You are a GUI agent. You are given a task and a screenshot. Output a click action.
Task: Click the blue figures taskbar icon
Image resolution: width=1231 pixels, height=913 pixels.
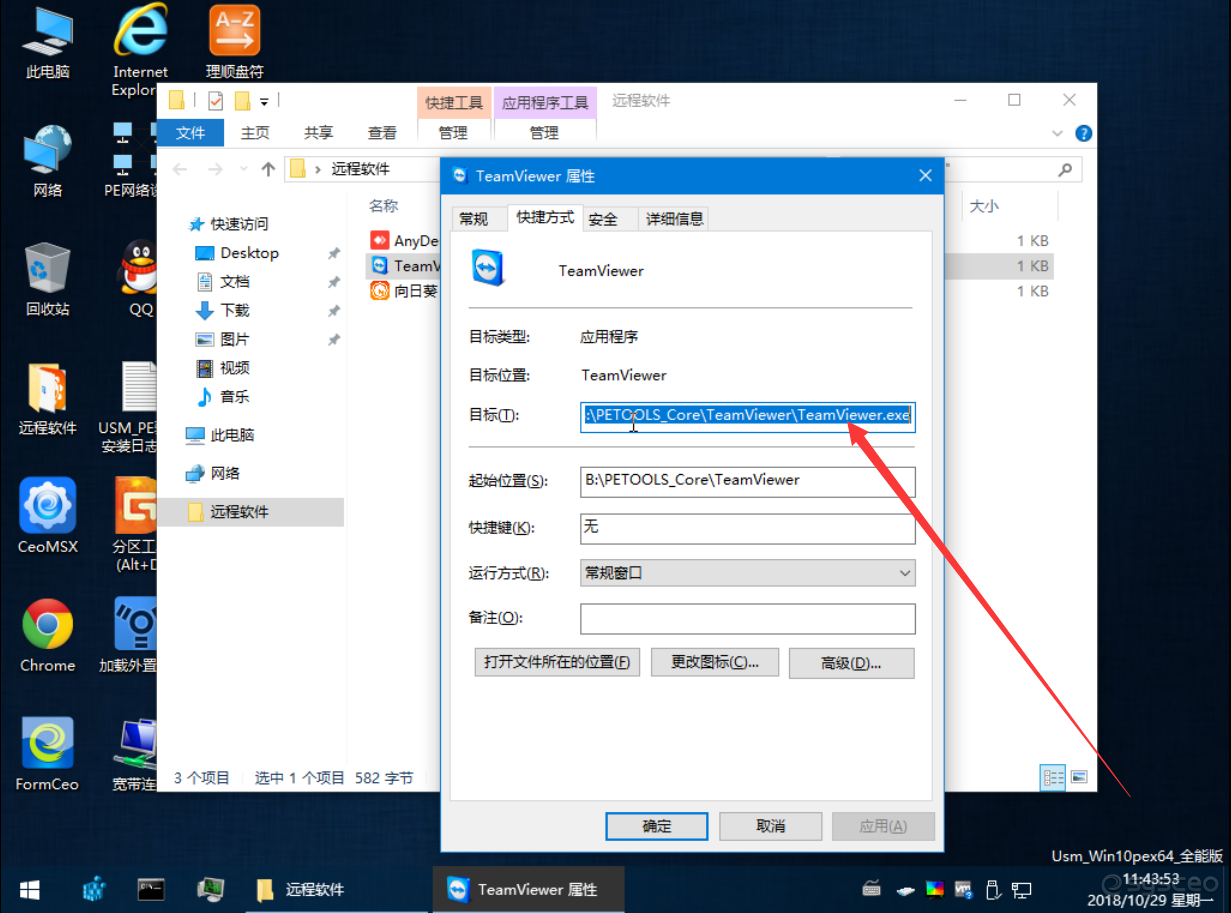pos(93,888)
